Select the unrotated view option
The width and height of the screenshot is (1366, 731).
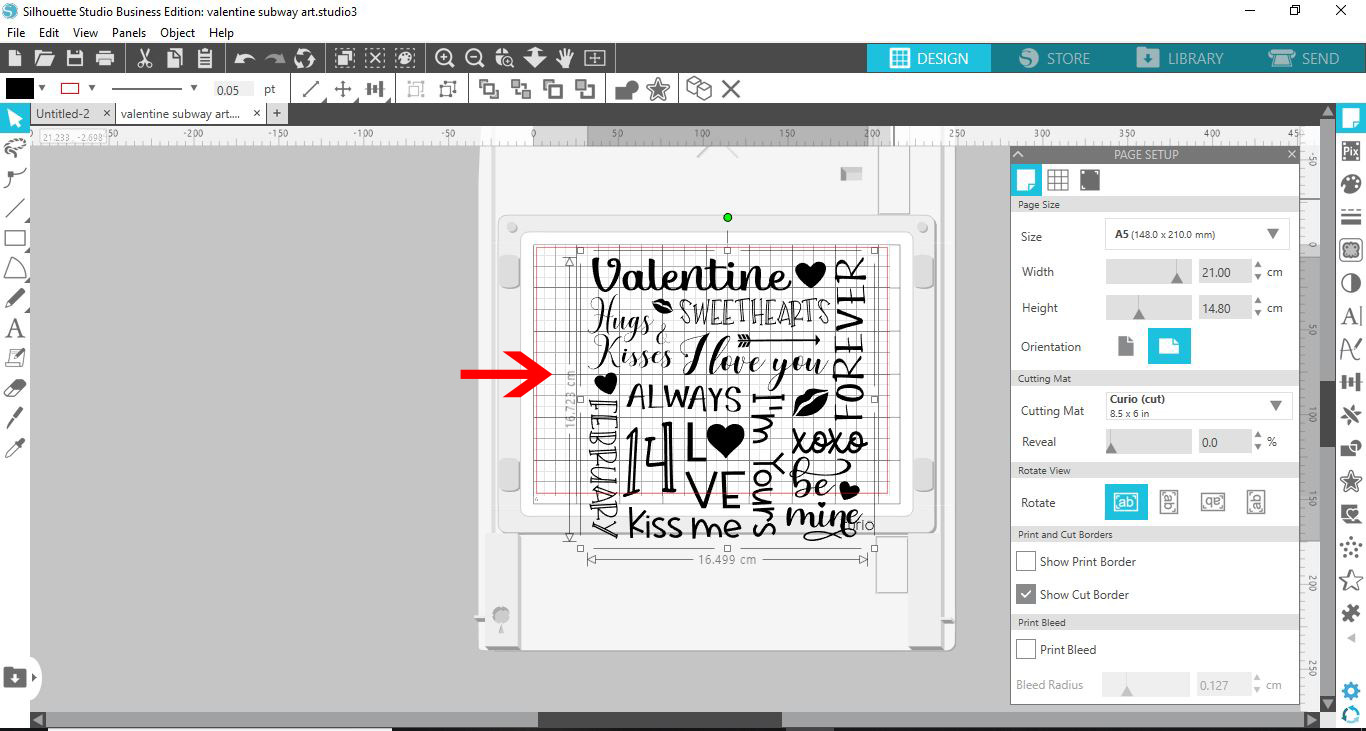click(x=1125, y=502)
